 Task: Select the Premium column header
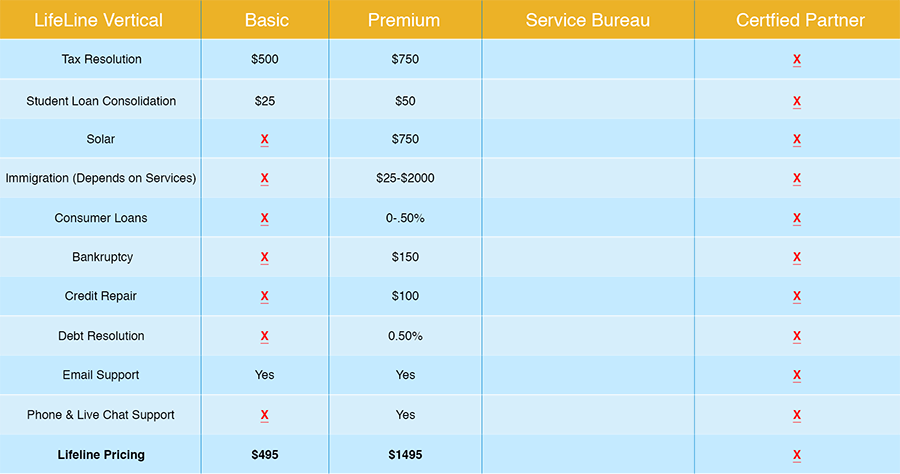click(404, 20)
